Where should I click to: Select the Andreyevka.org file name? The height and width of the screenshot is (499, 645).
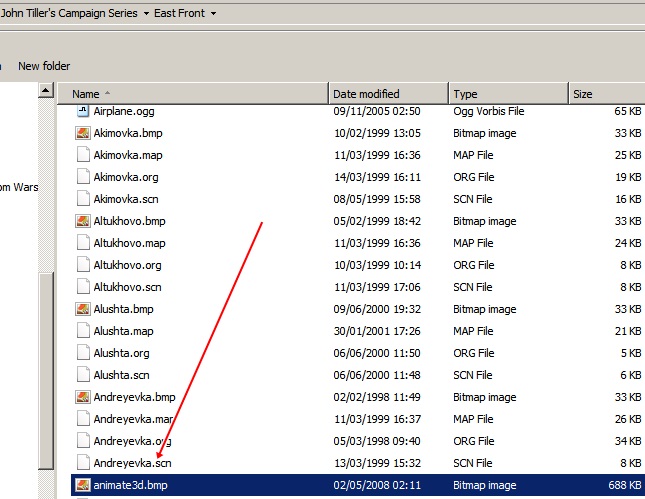pos(132,441)
